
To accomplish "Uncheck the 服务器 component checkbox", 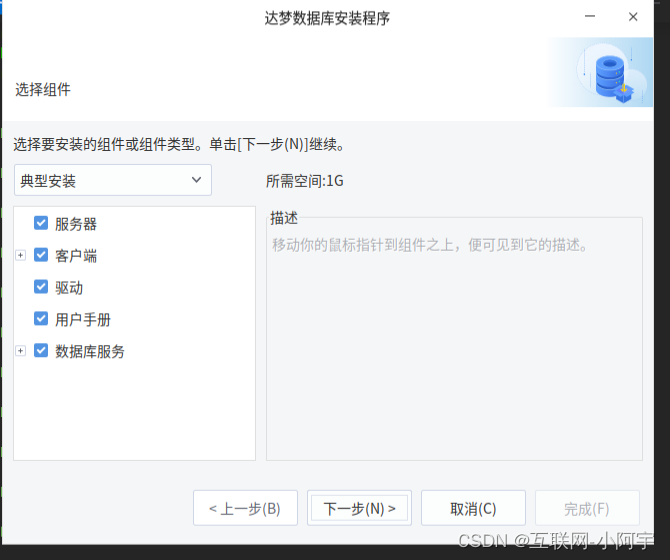I will click(x=41, y=223).
